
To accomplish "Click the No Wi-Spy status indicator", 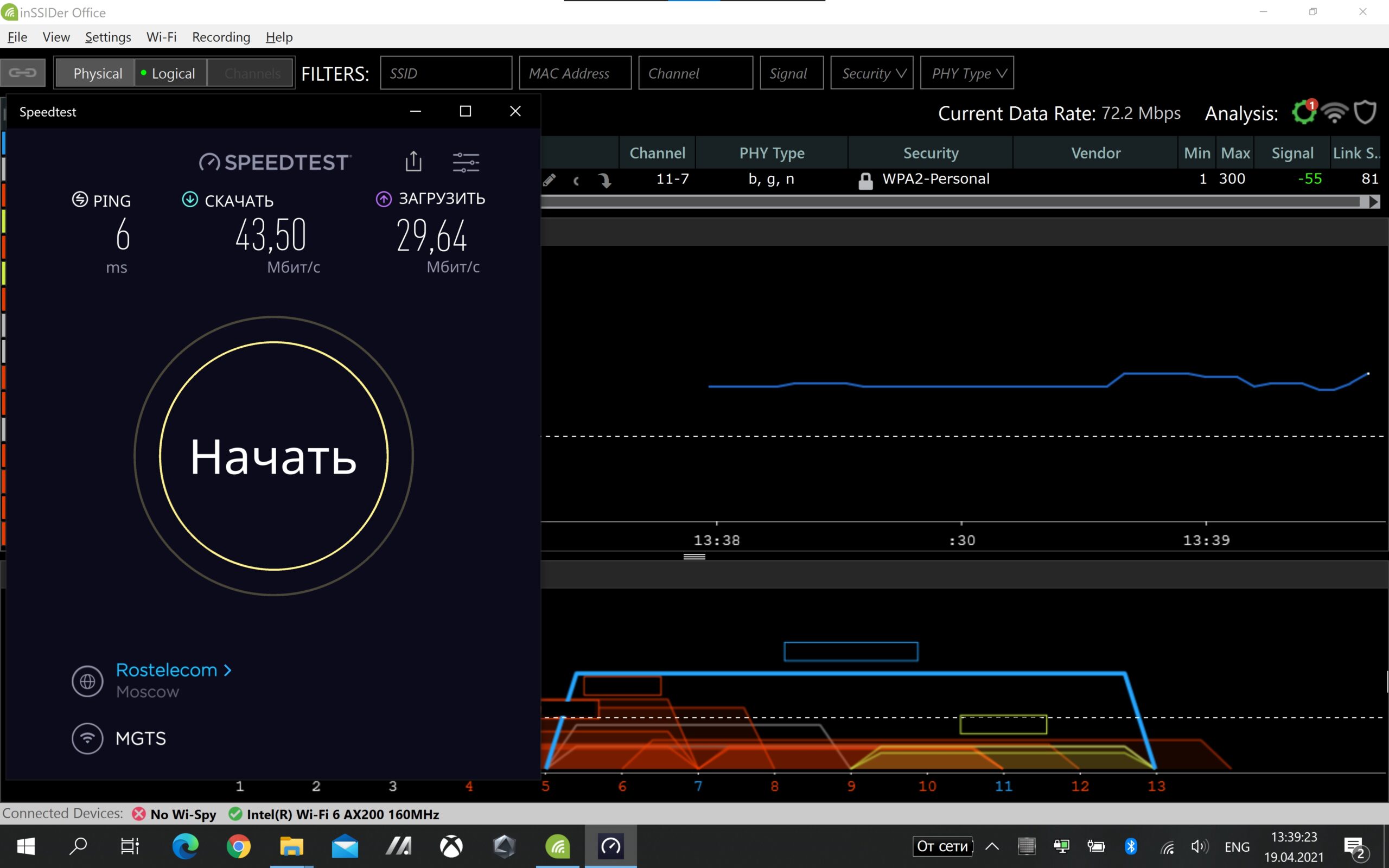I will coord(175,814).
